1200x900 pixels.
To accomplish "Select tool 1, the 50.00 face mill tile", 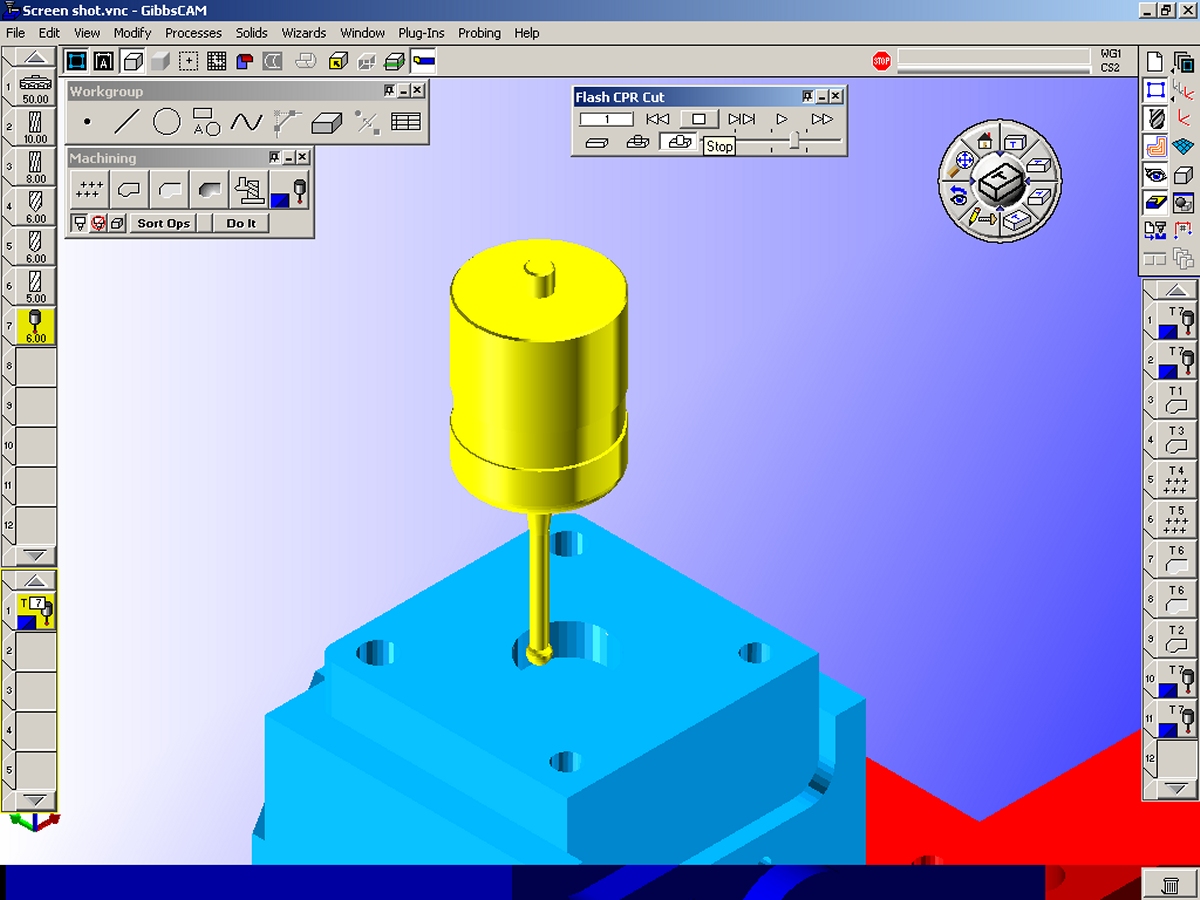I will click(35, 88).
